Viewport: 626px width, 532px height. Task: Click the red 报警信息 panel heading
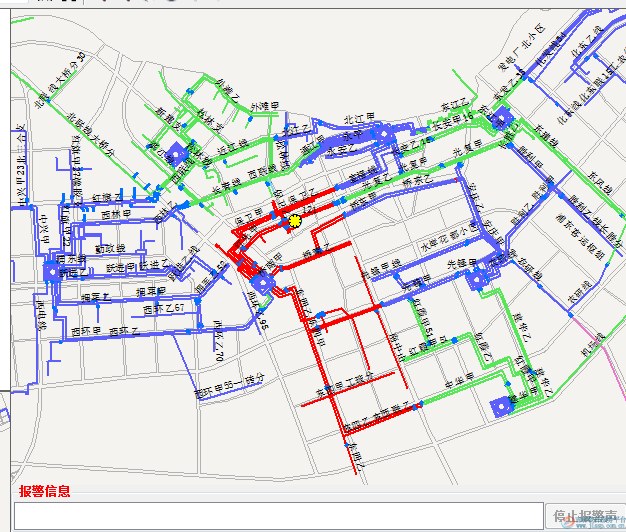pos(45,491)
